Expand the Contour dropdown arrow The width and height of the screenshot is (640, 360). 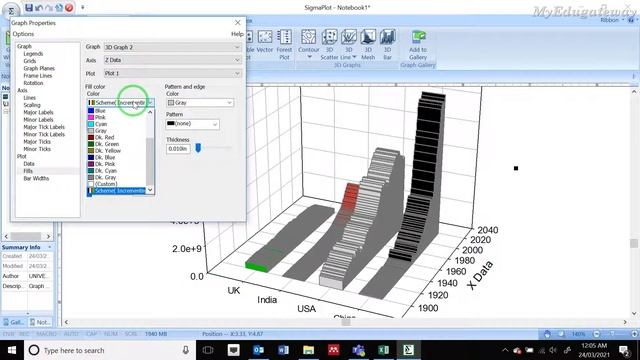[x=309, y=57]
